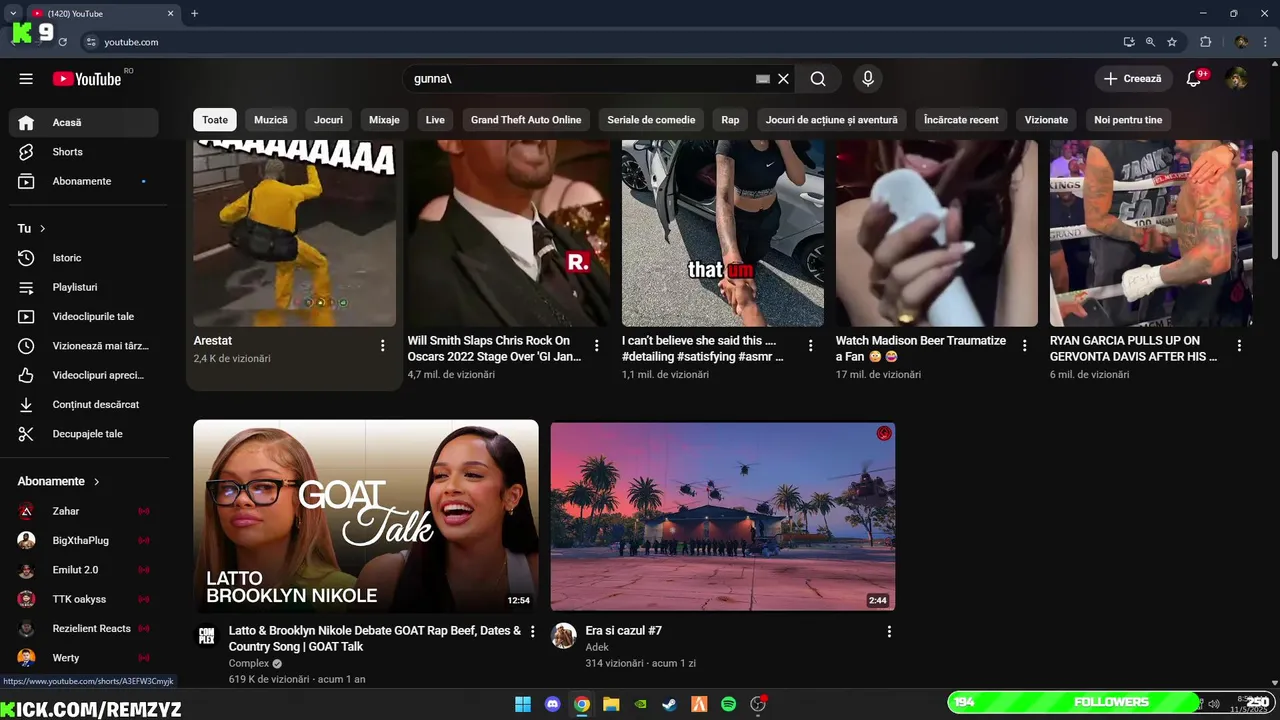
Task: Open Decupajele tale clips
Action: [x=84, y=434]
